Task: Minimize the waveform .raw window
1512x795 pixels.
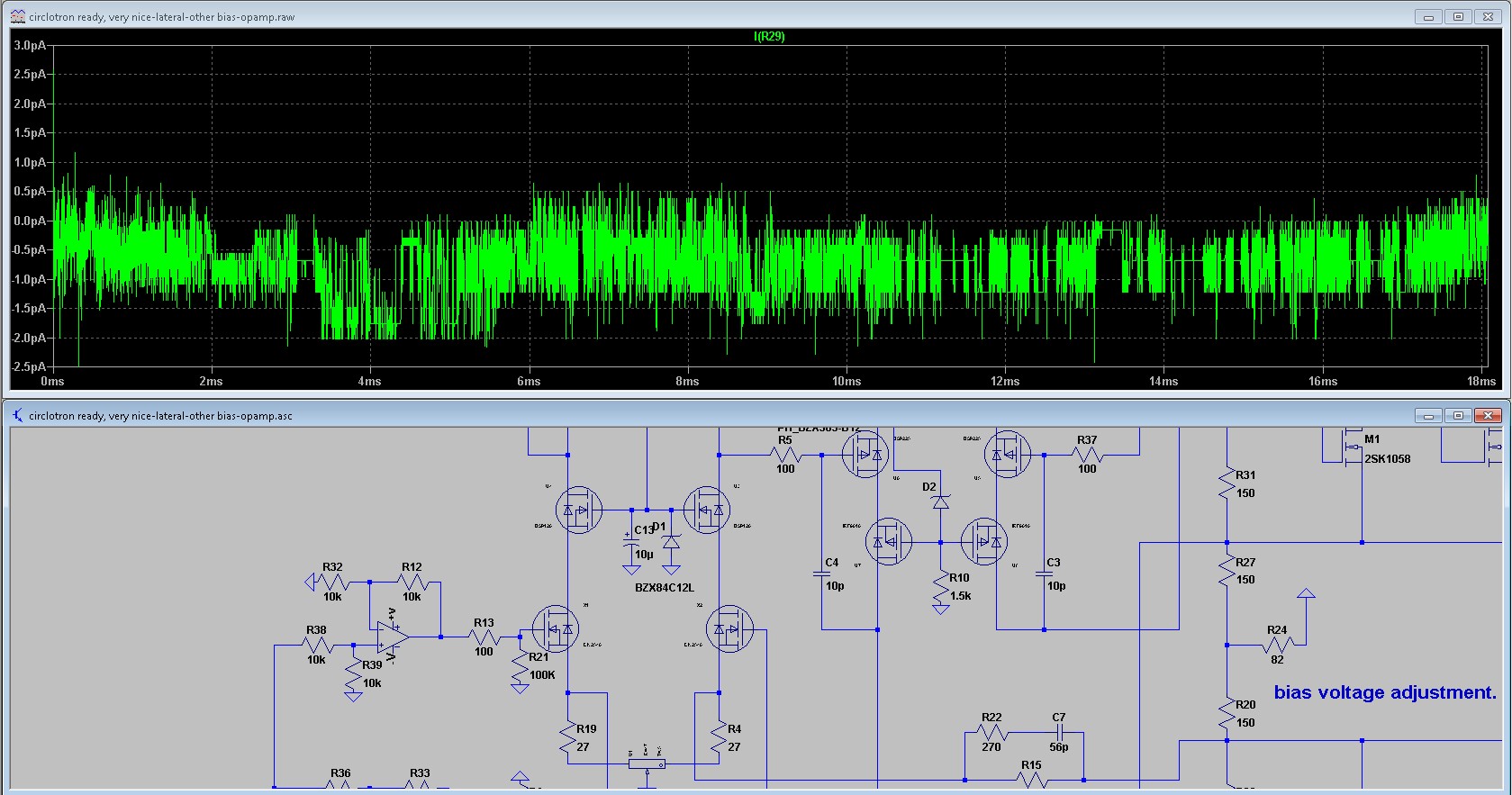Action: (x=1428, y=17)
